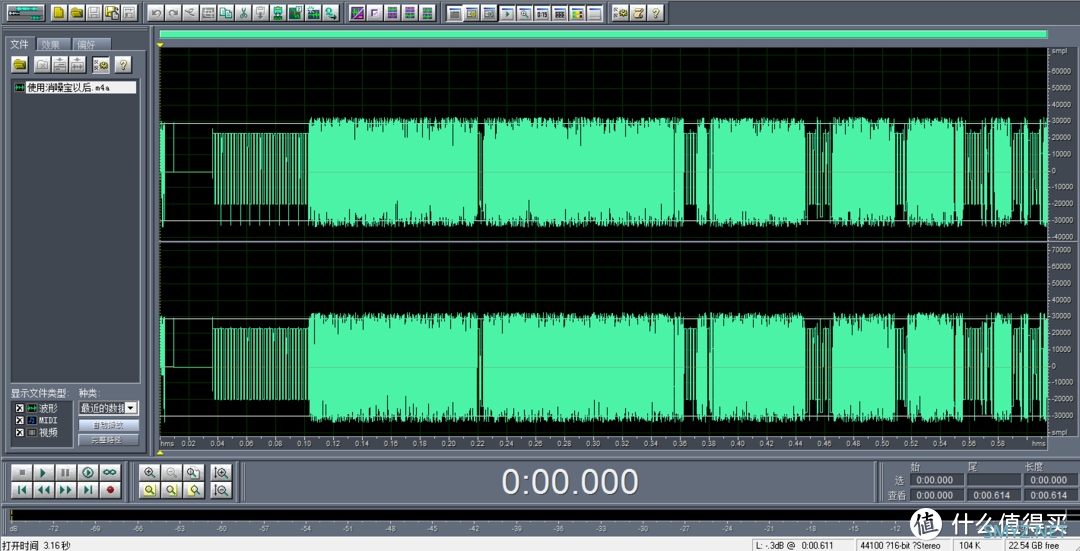Click the 0:15 time display toolbar button

542,12
